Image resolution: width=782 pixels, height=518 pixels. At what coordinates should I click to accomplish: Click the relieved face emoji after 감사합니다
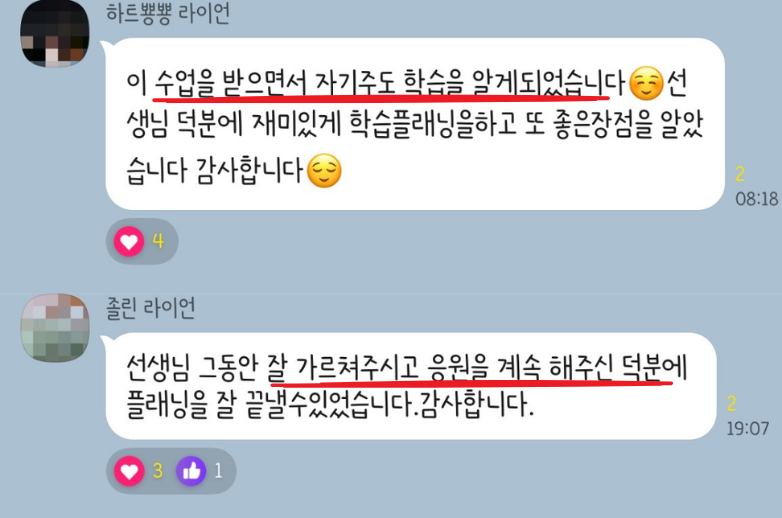[324, 171]
